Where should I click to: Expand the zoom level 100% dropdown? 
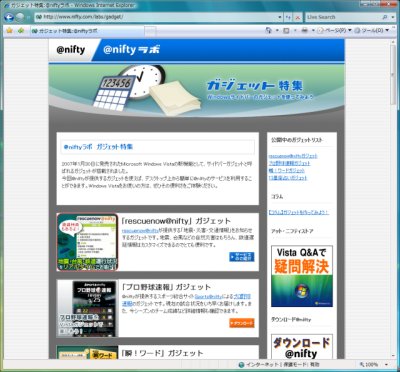[x=386, y=364]
